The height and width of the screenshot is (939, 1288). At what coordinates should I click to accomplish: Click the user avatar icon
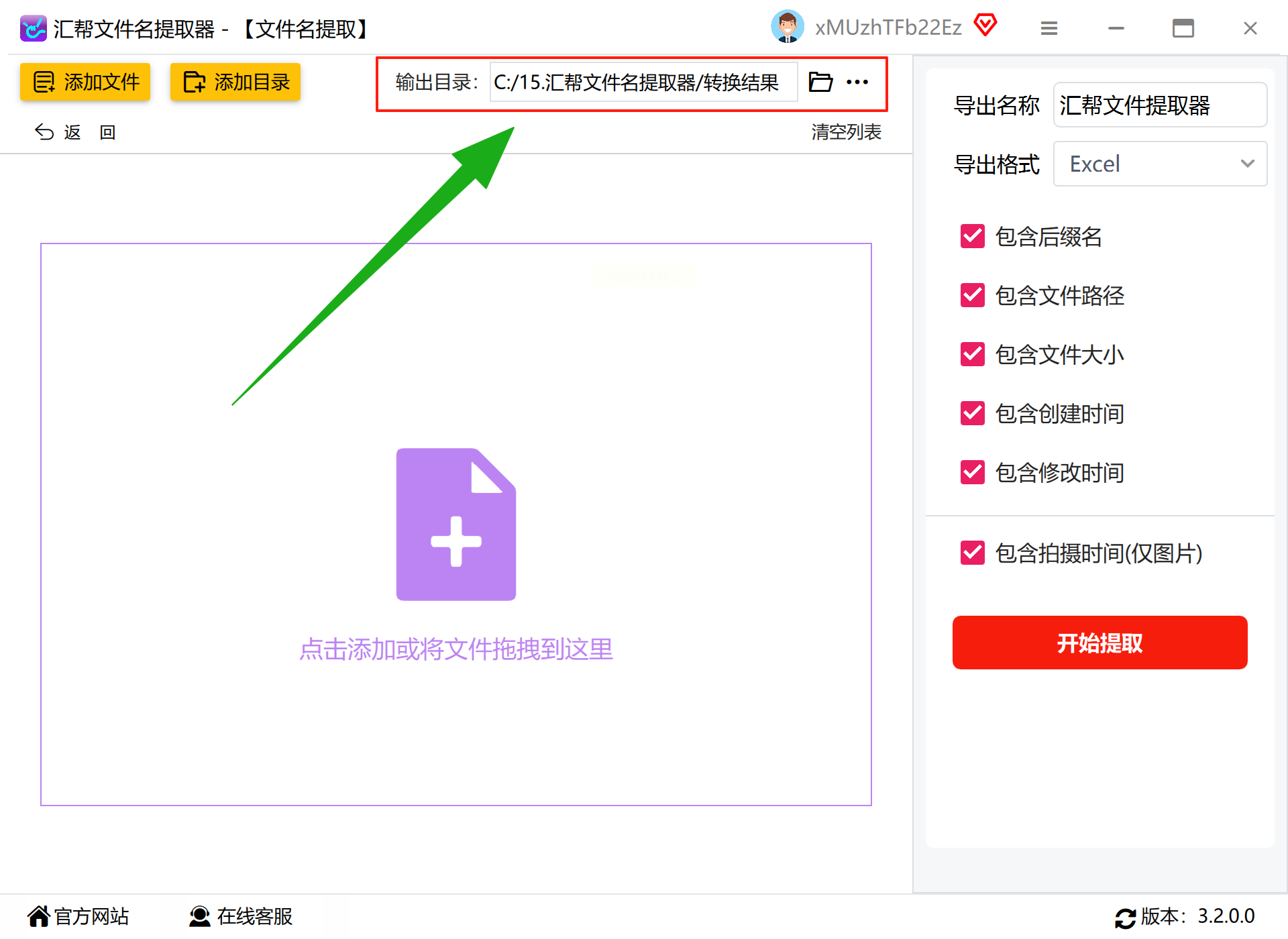point(787,27)
